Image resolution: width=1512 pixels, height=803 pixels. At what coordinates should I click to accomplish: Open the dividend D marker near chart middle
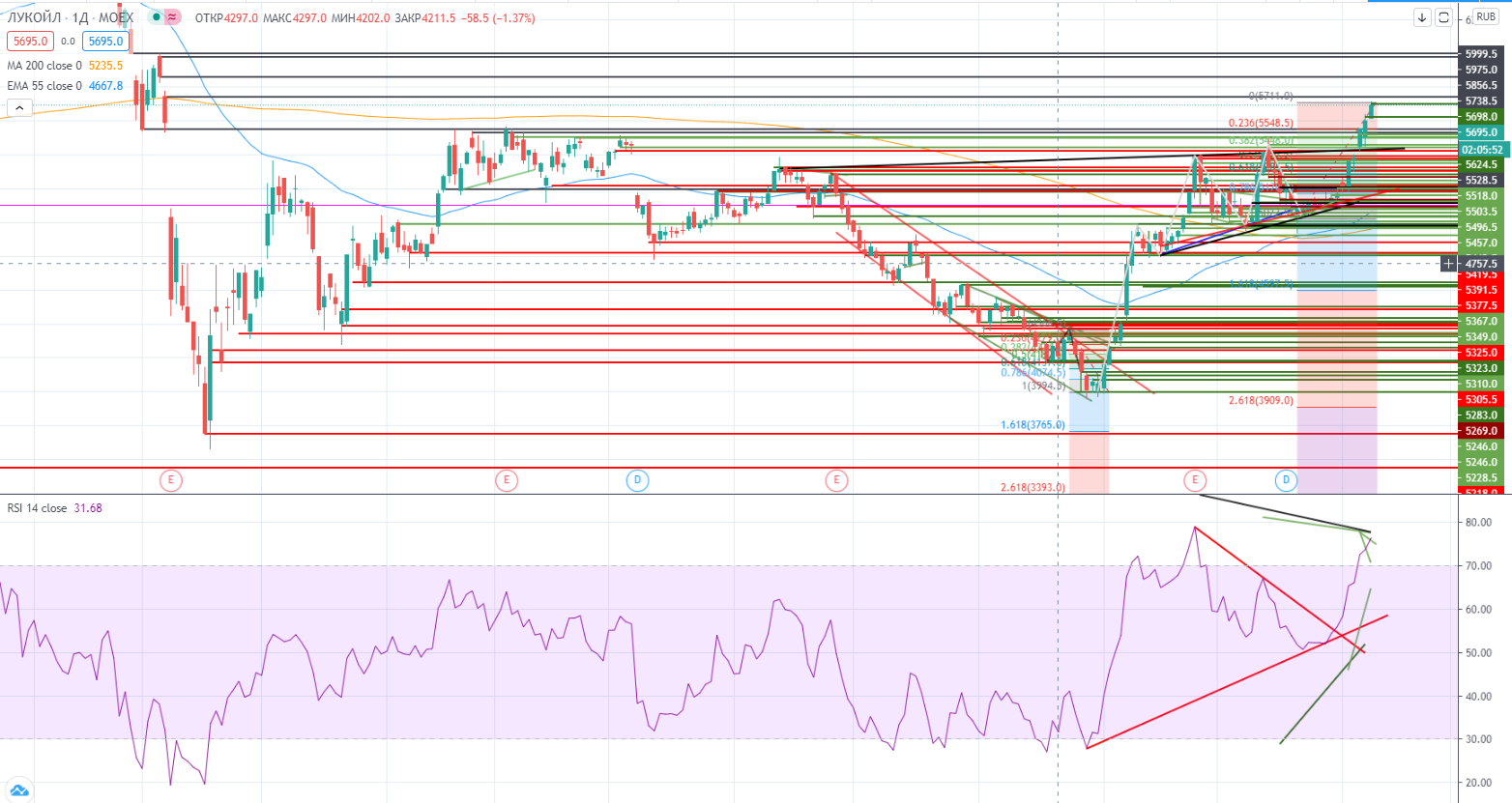click(637, 480)
